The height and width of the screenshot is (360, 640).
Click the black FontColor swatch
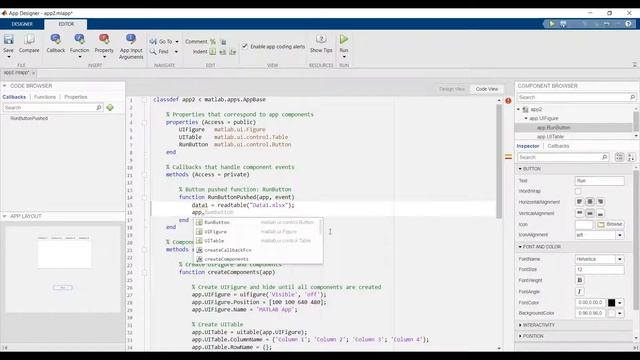point(611,303)
